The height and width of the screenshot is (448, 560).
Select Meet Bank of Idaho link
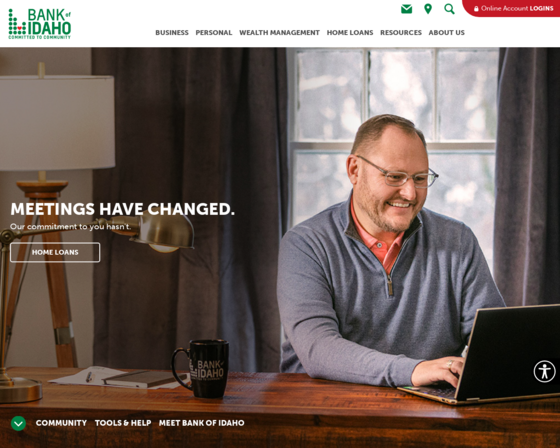click(x=201, y=423)
